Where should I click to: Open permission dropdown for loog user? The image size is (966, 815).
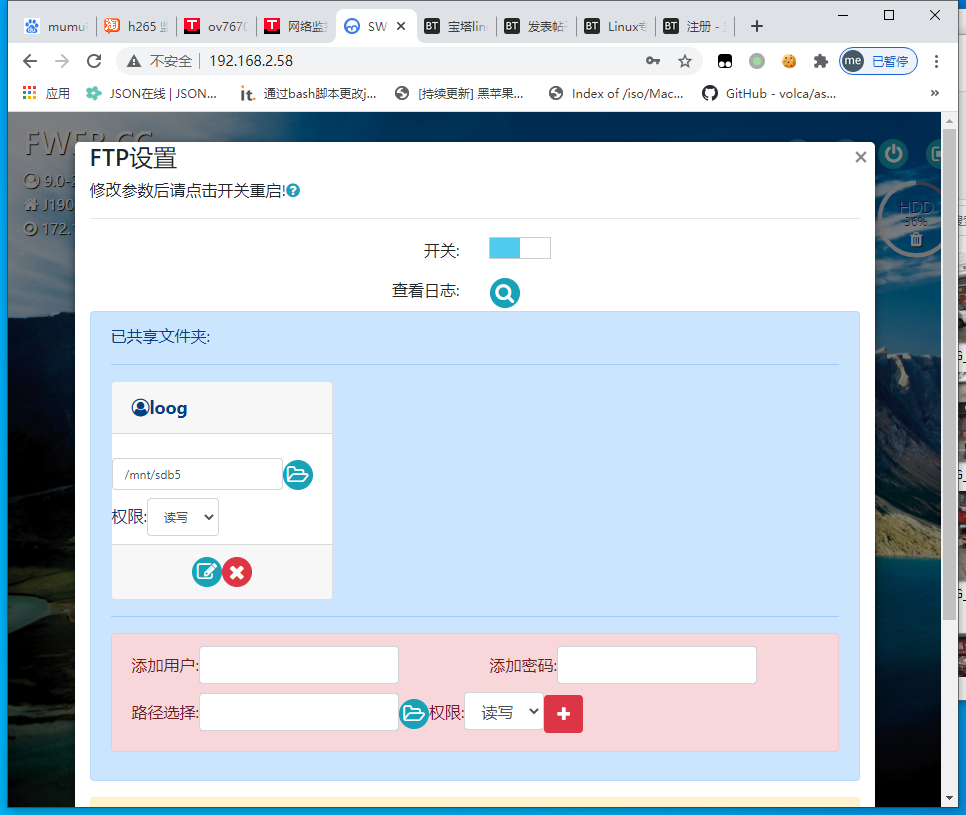(x=183, y=517)
